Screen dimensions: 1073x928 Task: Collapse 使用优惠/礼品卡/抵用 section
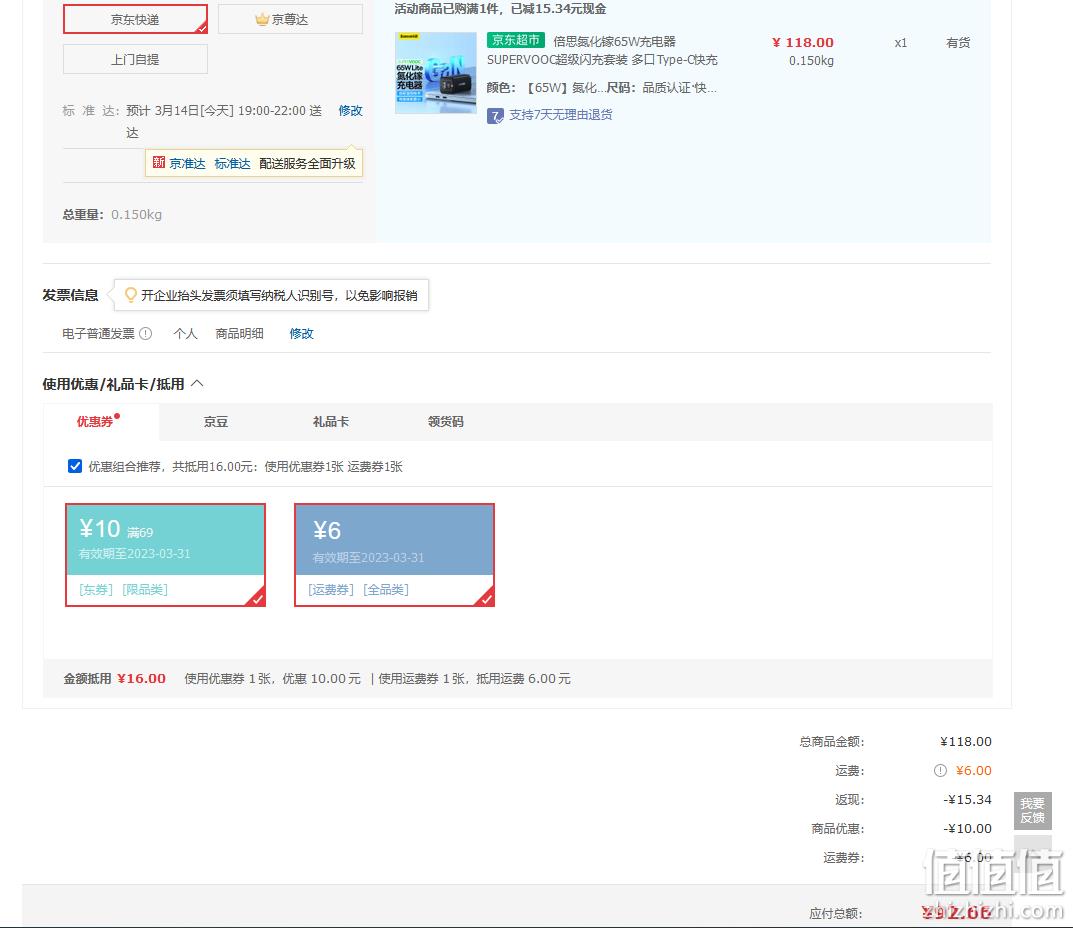197,383
